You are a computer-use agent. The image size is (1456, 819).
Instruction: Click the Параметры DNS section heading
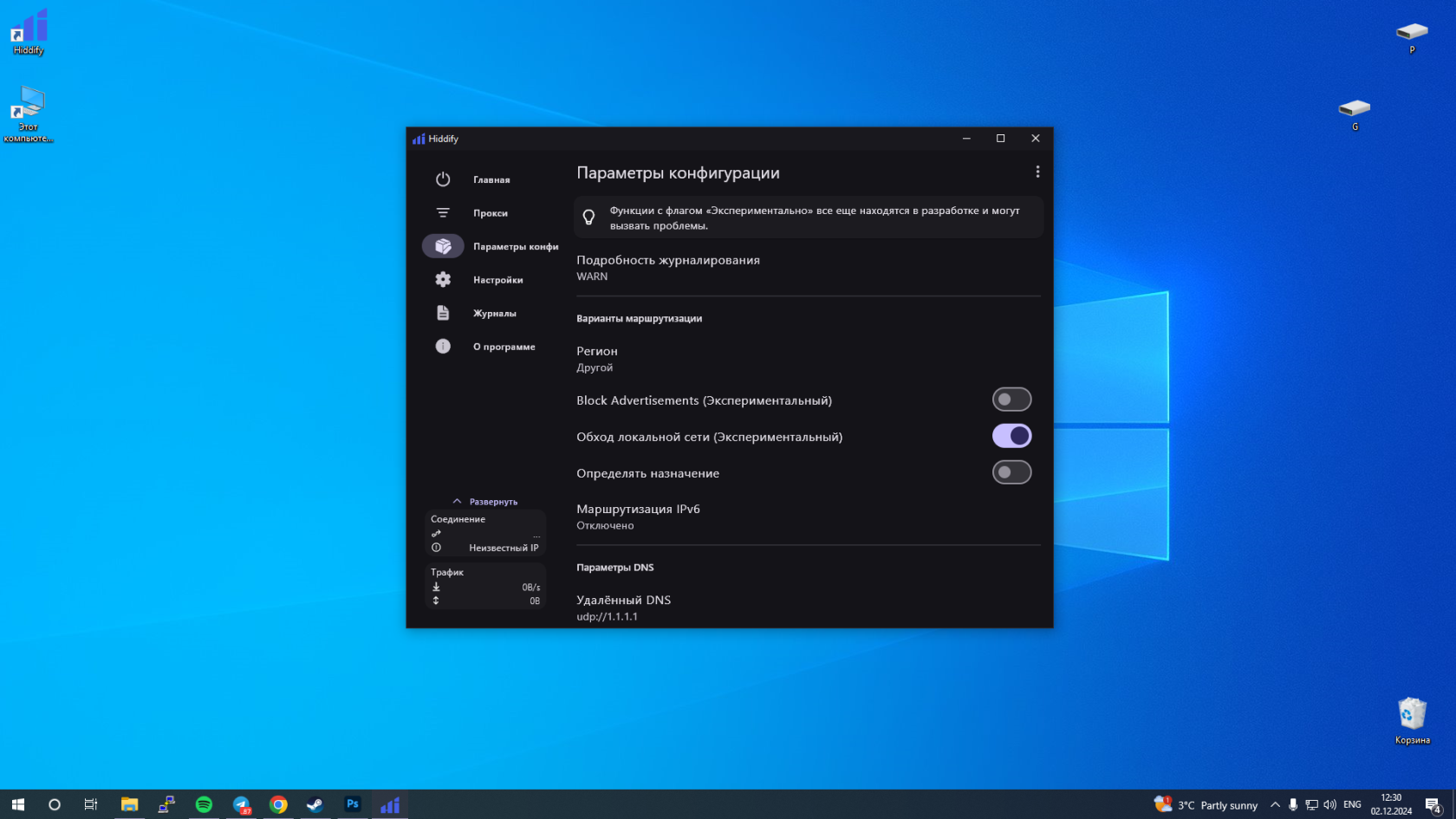615,568
